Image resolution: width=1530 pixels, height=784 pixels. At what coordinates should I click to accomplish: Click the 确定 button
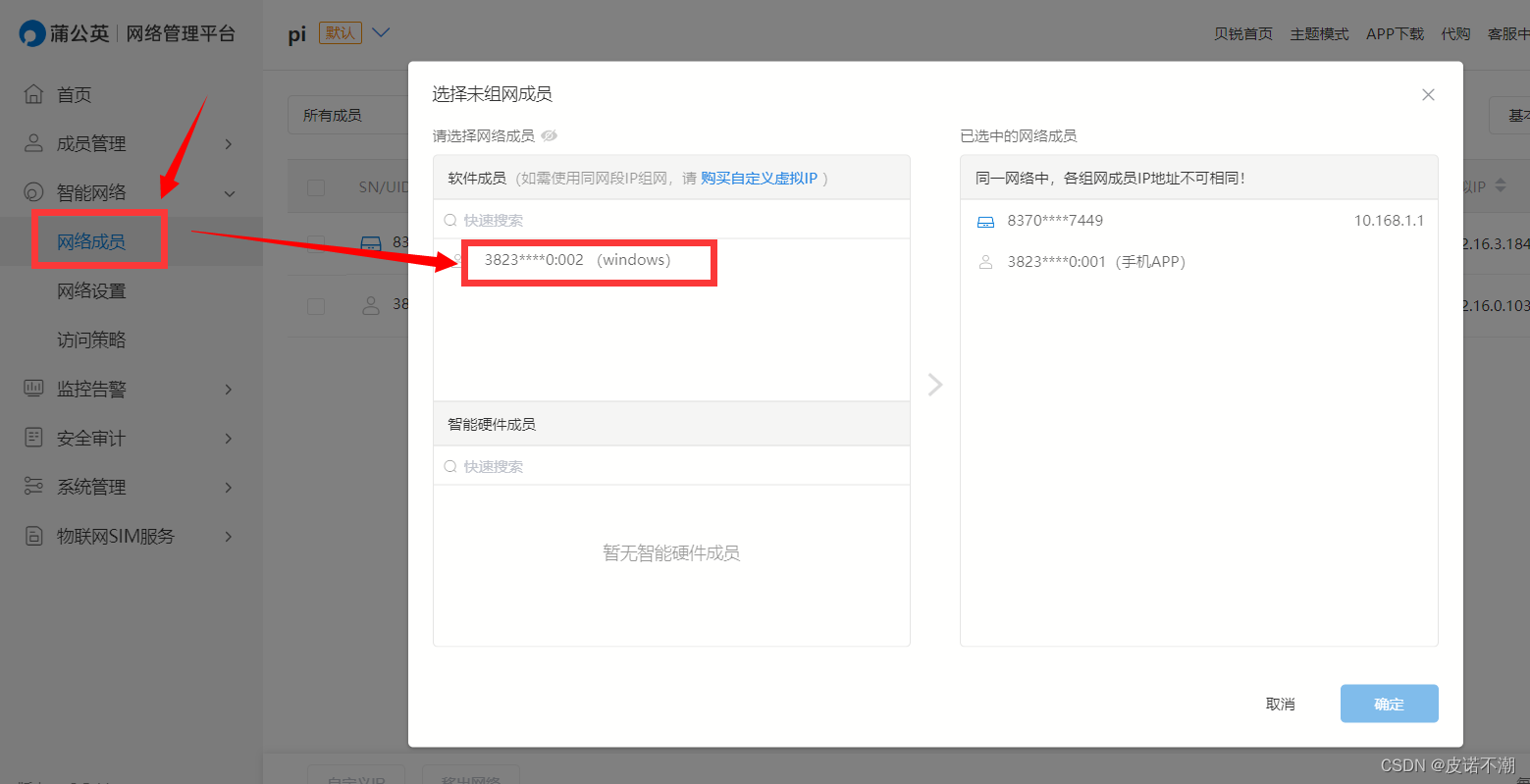(1389, 704)
